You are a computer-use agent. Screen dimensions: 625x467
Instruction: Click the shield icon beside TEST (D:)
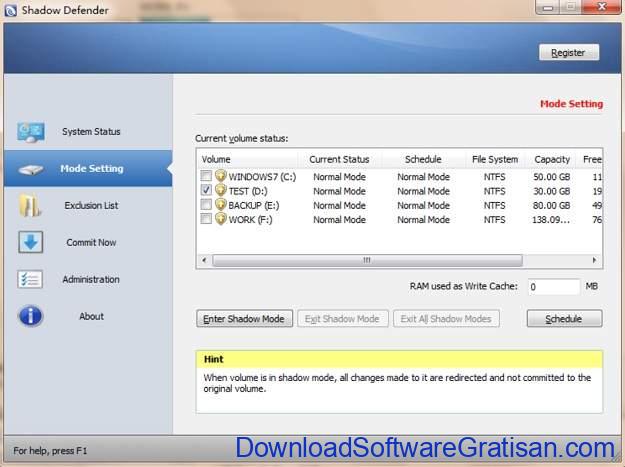click(220, 190)
